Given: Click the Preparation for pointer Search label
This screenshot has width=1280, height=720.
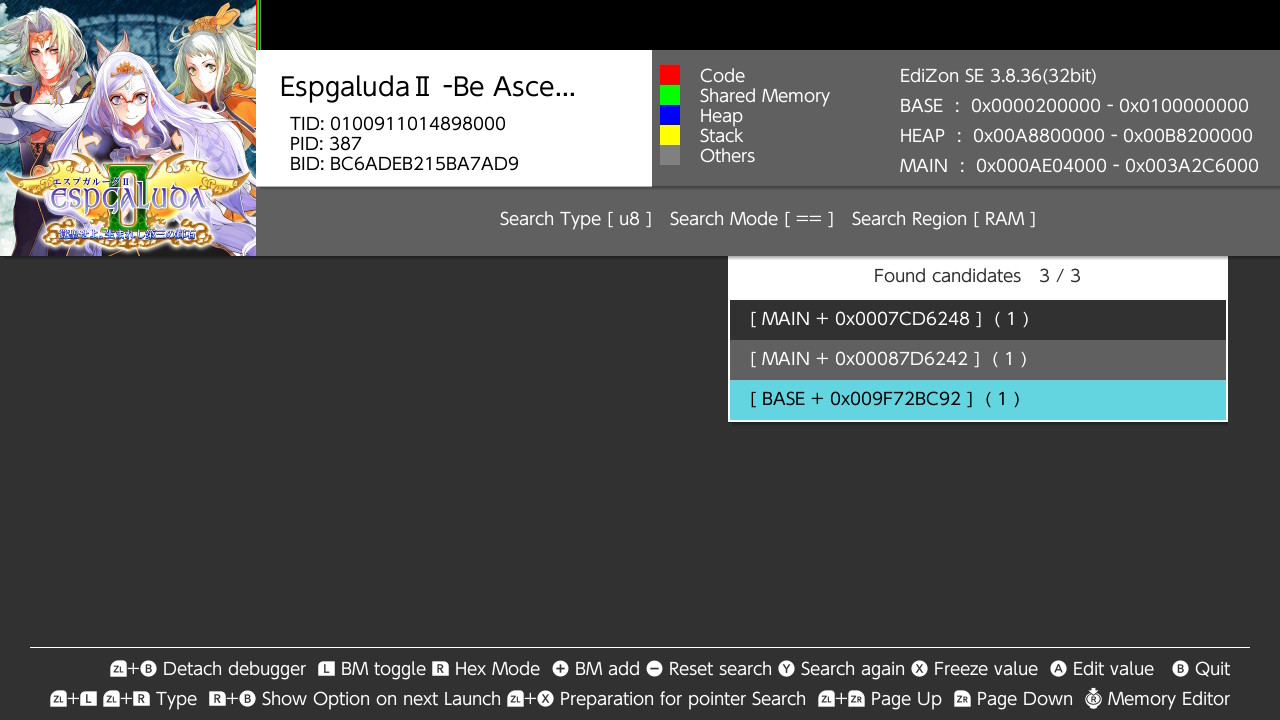Looking at the screenshot, I should [x=683, y=699].
